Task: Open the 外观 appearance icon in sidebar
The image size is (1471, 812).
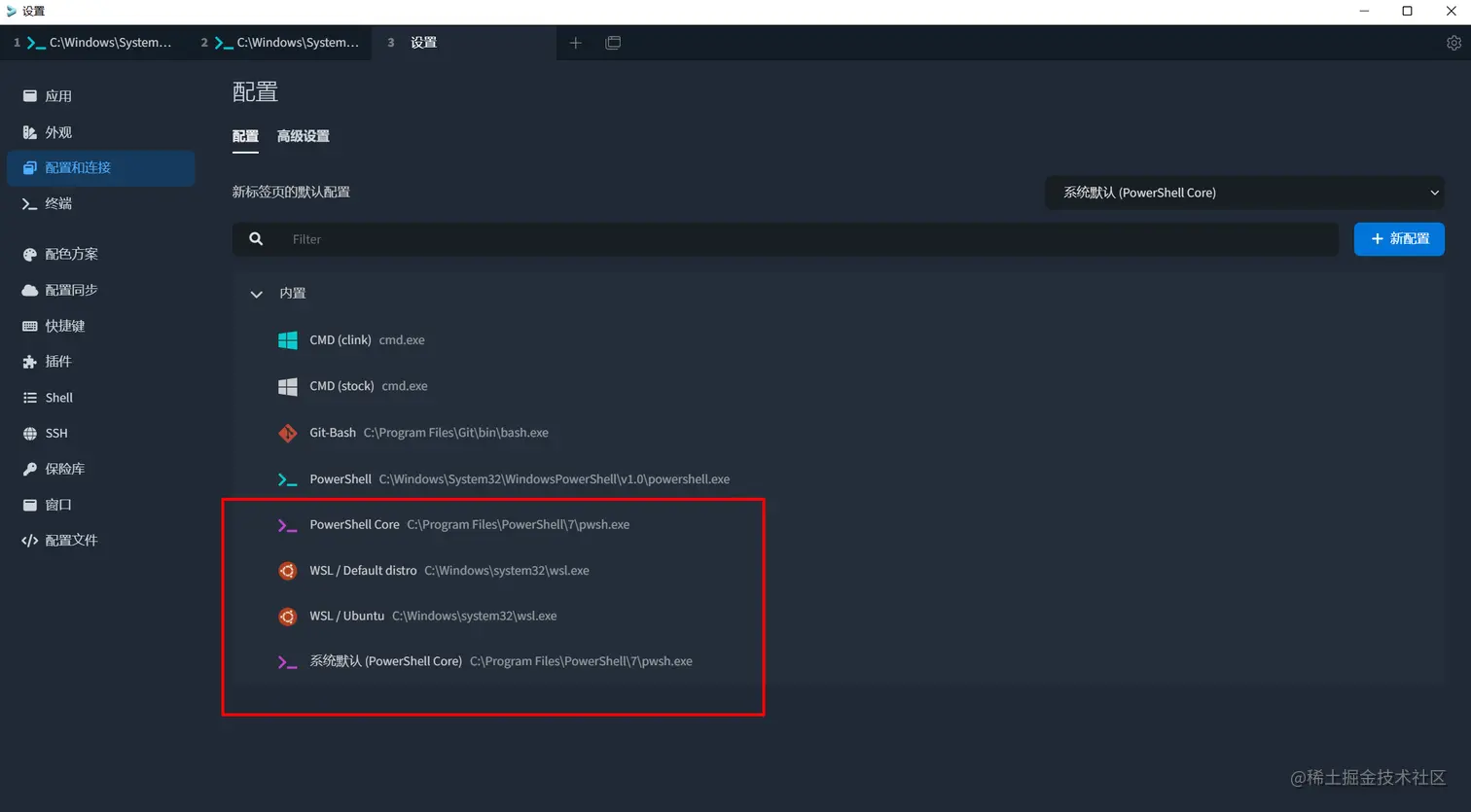Action: [x=30, y=132]
